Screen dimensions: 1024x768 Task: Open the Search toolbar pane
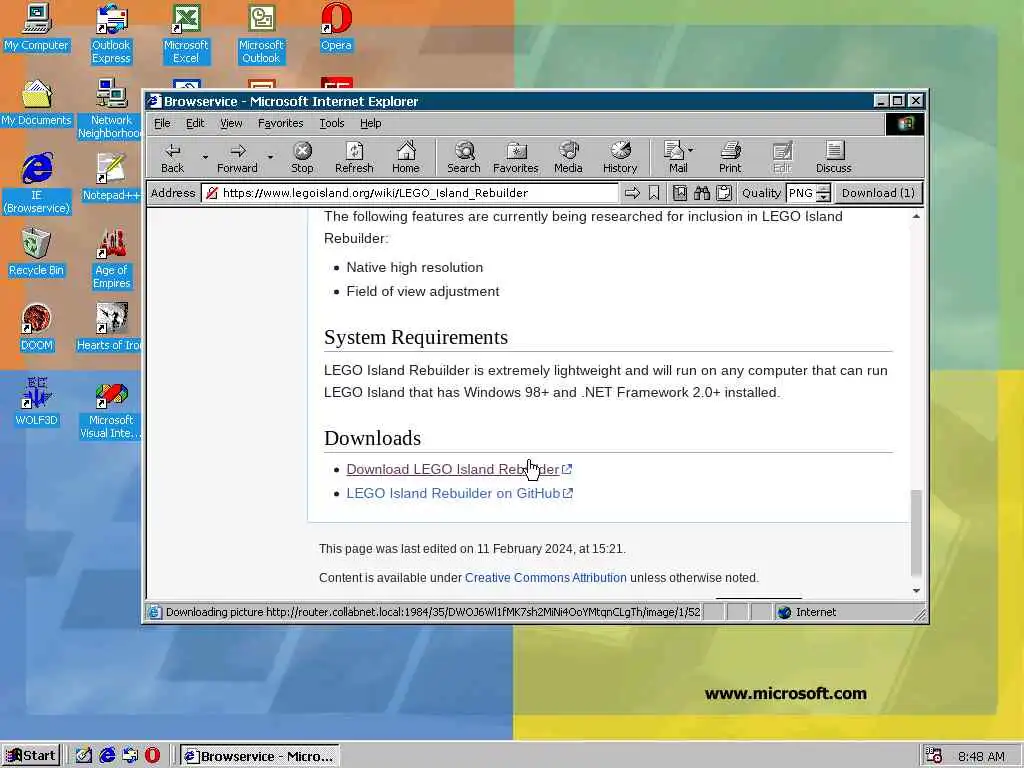(x=464, y=158)
